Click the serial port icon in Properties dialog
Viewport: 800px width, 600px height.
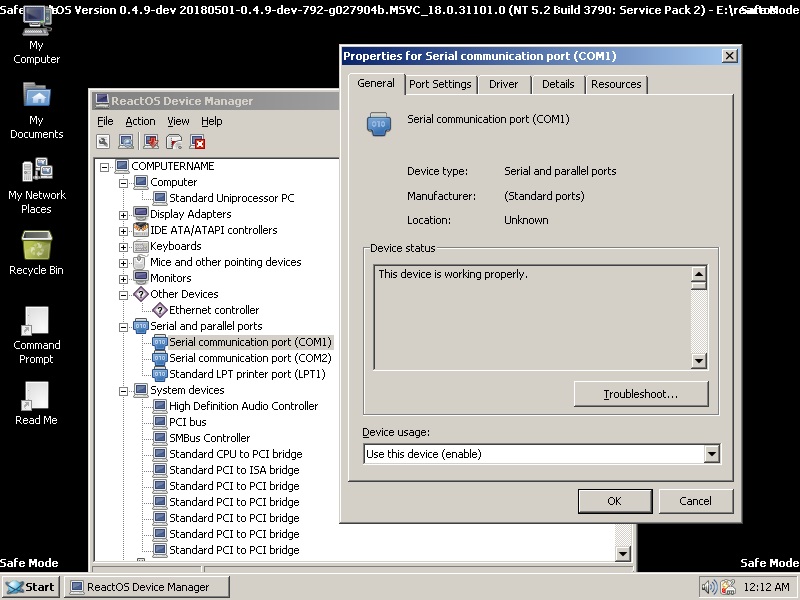(379, 124)
